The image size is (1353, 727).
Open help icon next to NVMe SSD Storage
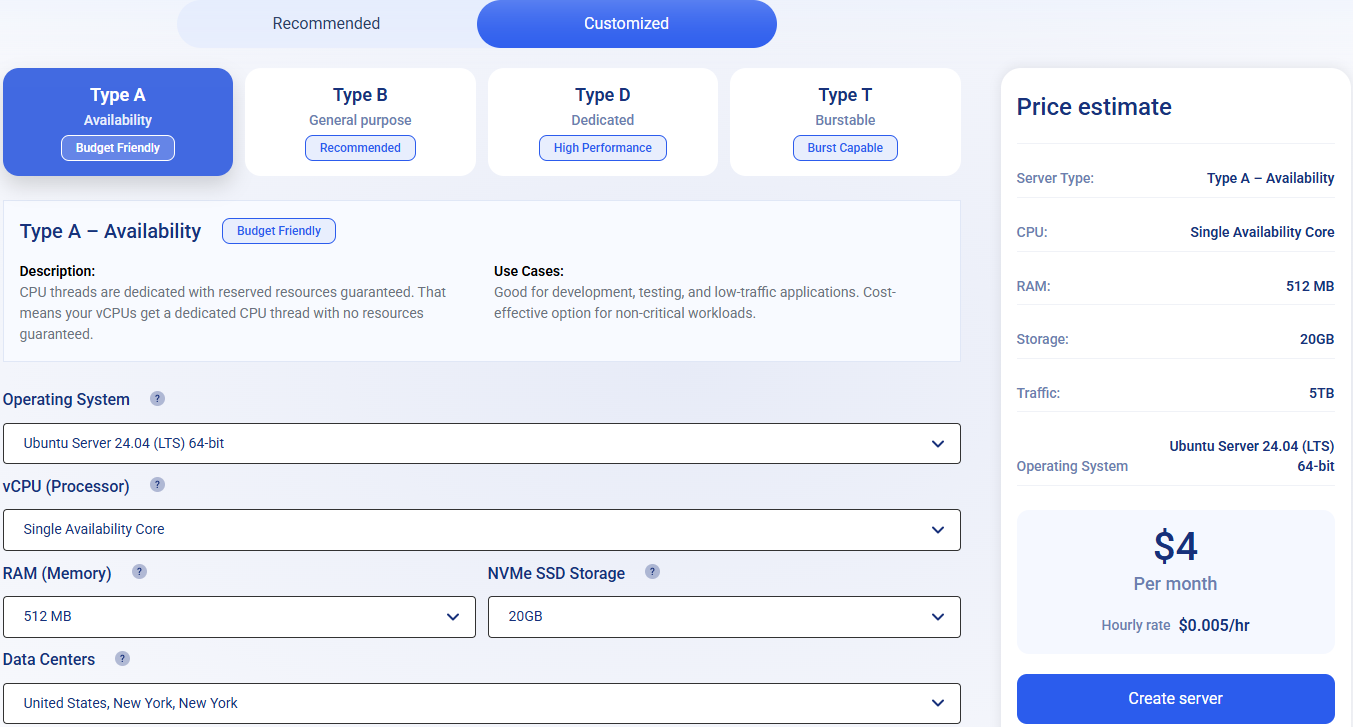(x=652, y=572)
